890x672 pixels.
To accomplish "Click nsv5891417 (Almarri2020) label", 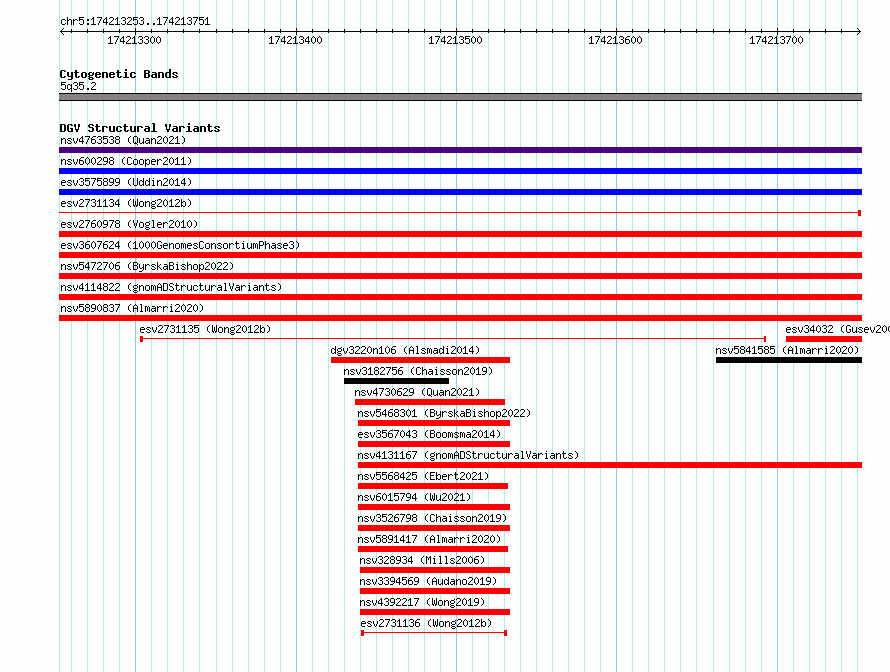I will [429, 539].
